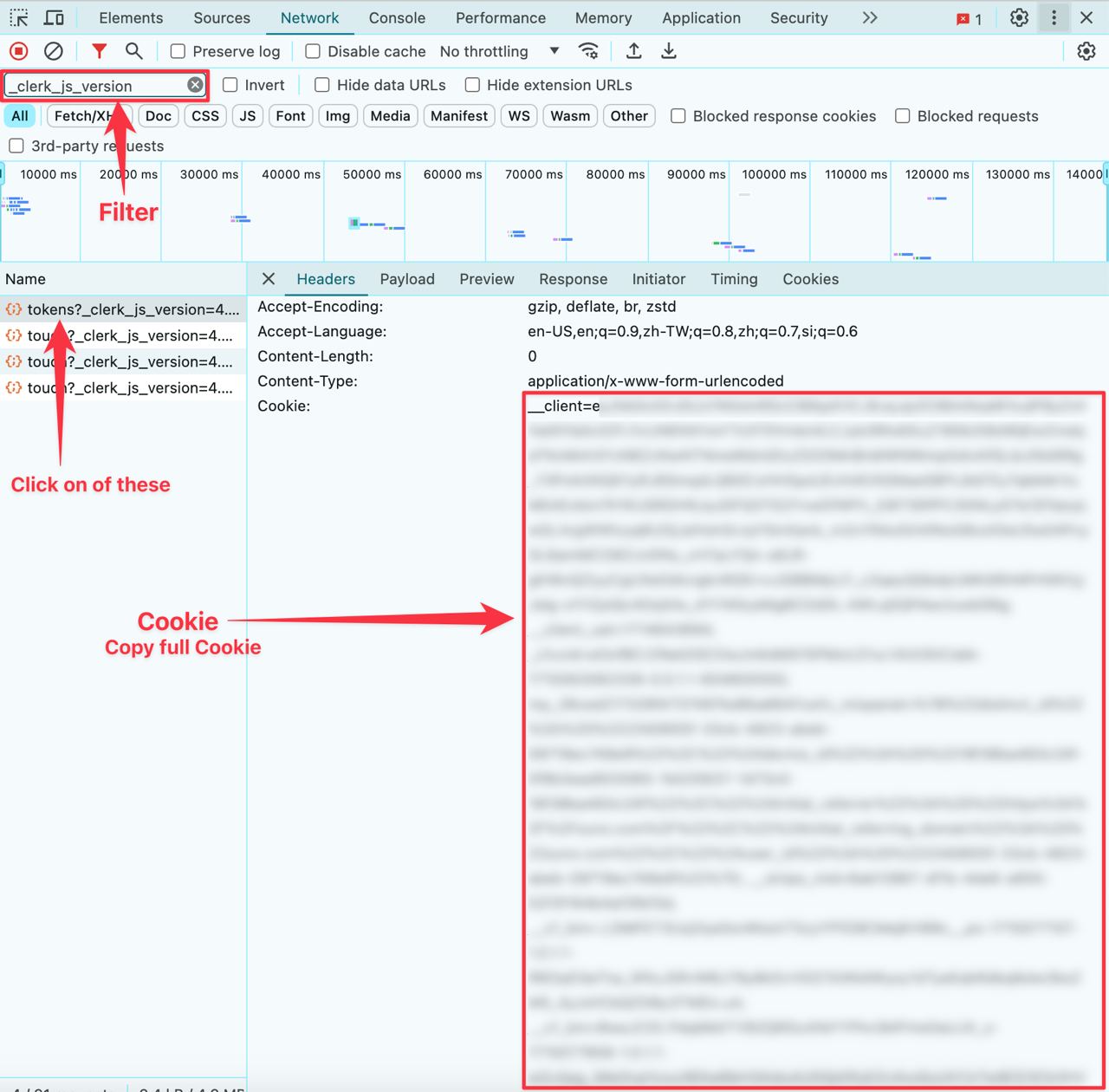The height and width of the screenshot is (1092, 1109).
Task: Click the Accept-Encoding value gzip, deflate
Action: pos(602,307)
